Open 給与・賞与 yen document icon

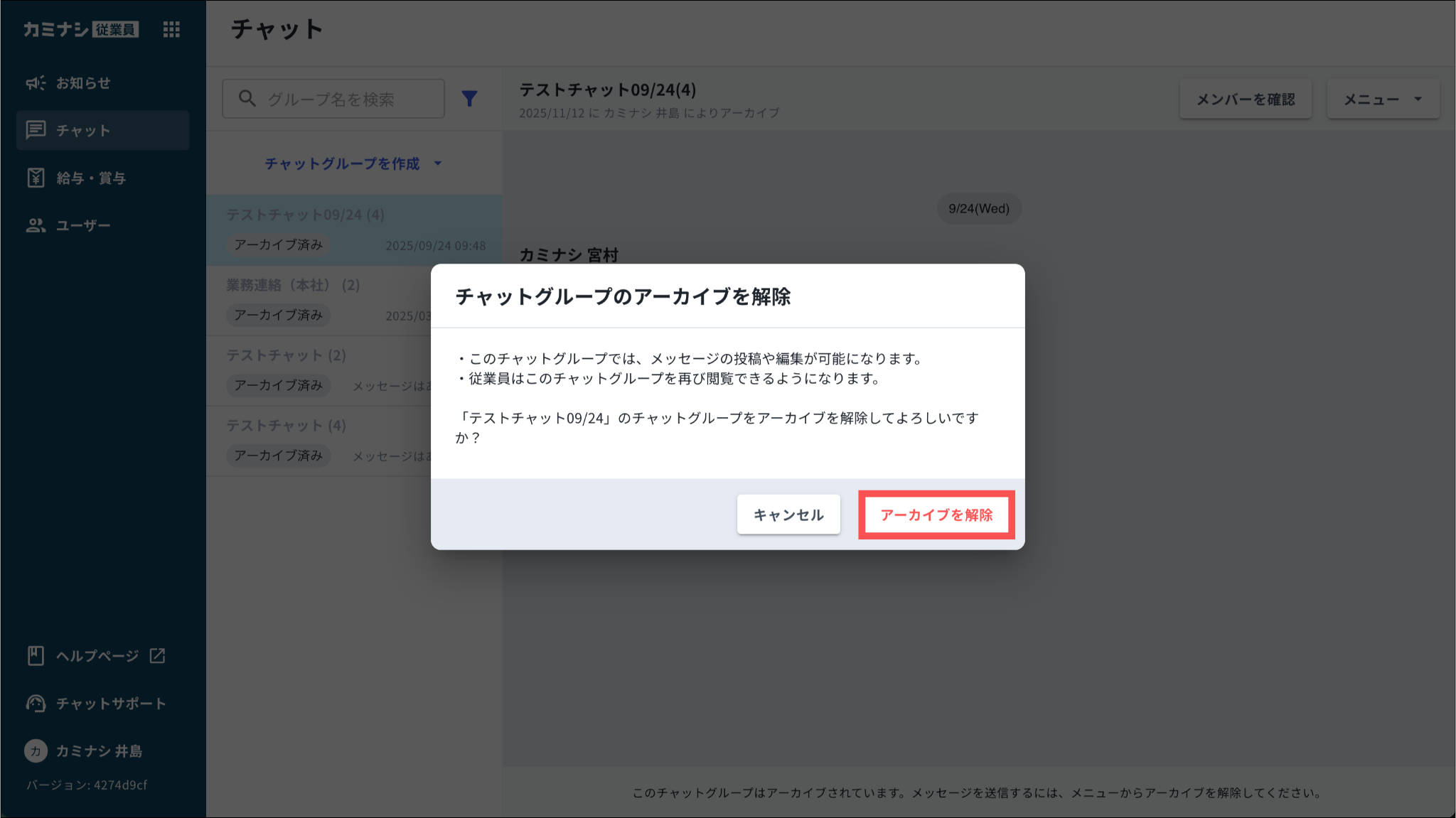coord(36,178)
